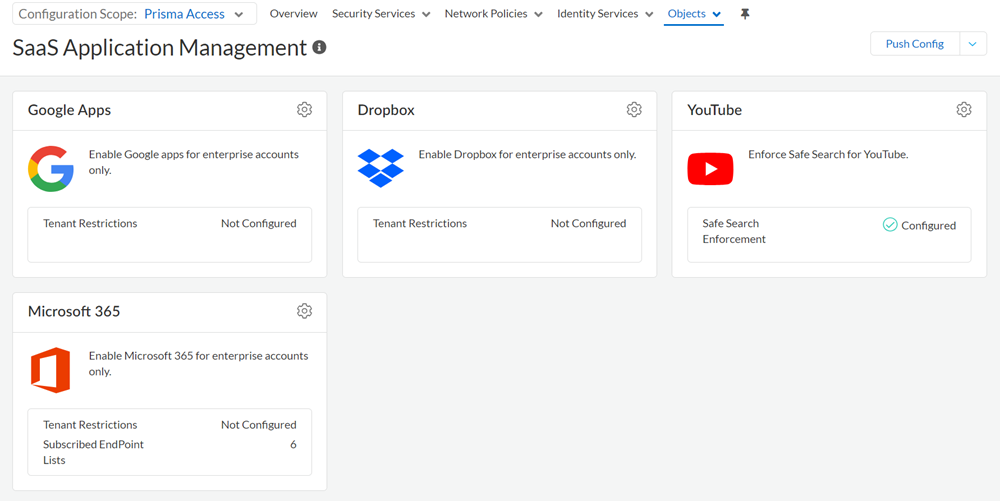Image resolution: width=1000 pixels, height=501 pixels.
Task: Open YouTube settings gear
Action: (963, 110)
